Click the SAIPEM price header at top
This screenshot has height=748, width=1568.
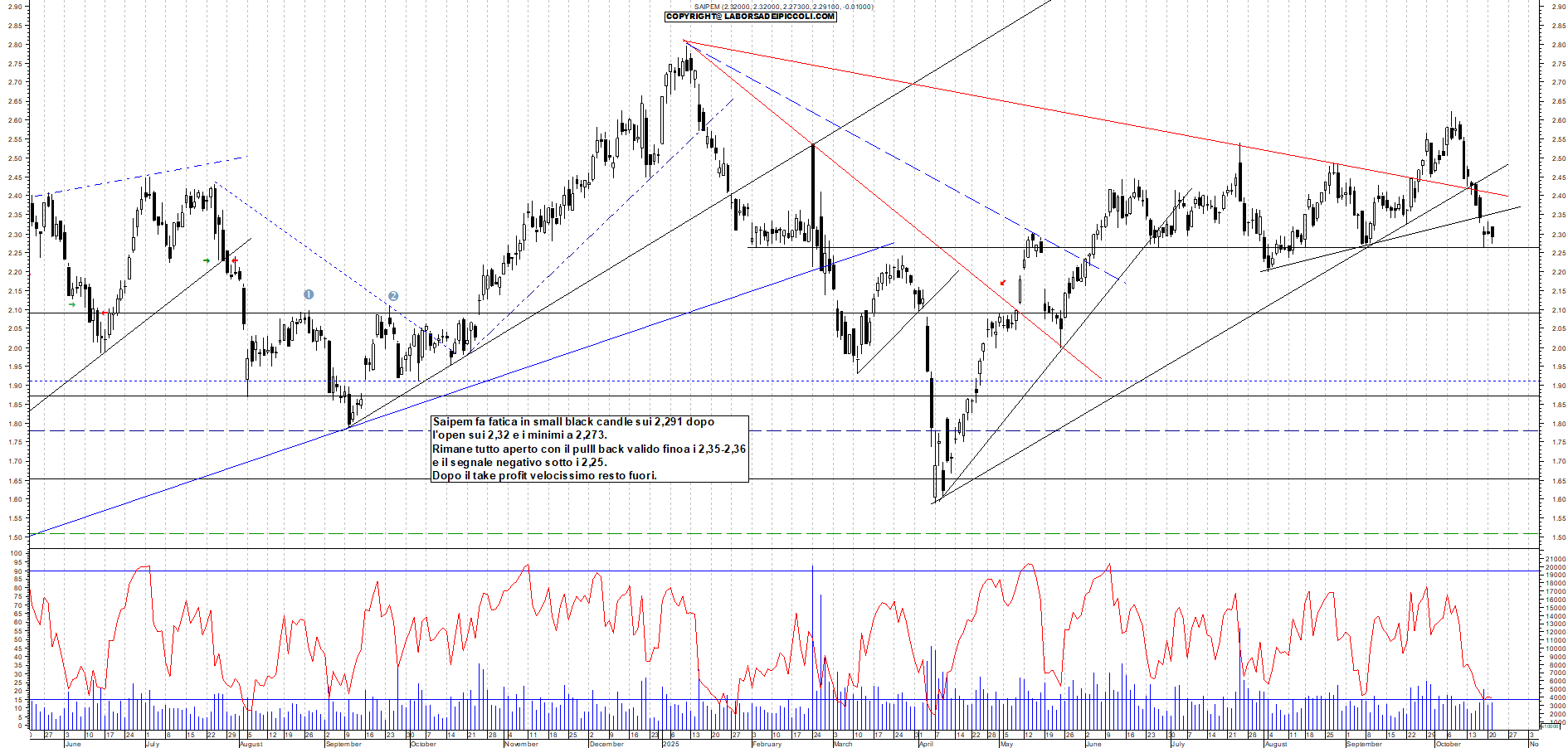pos(783,7)
